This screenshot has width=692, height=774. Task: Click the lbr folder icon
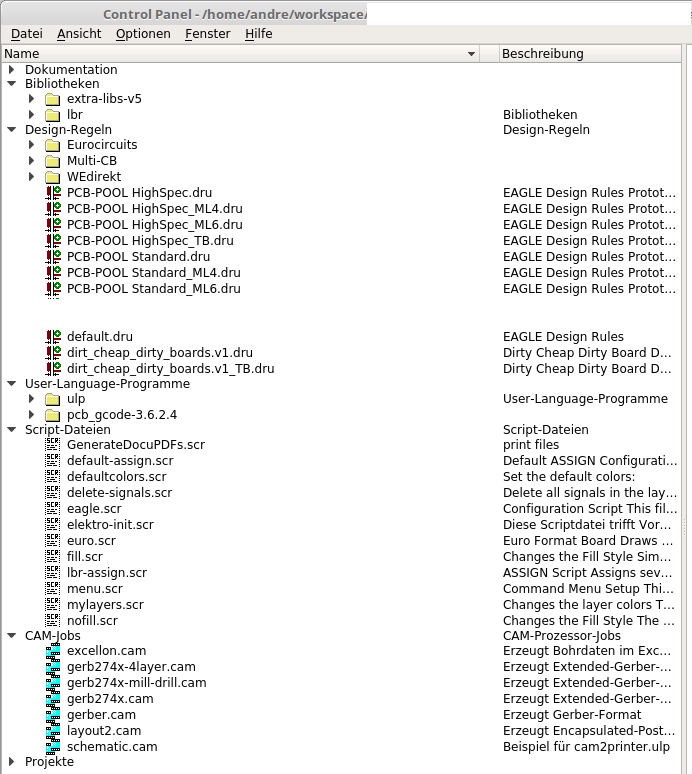52,115
